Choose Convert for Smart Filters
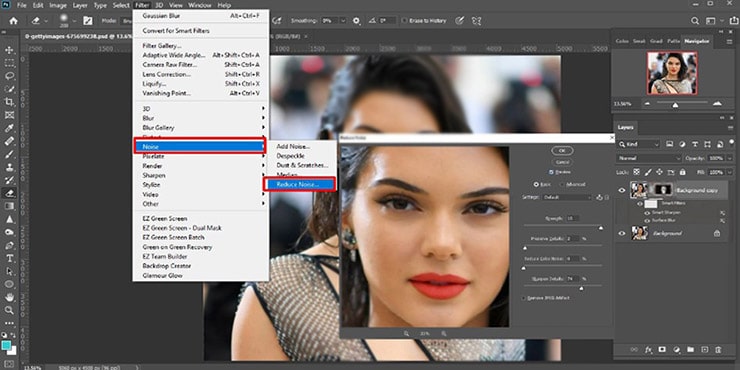 [201, 31]
